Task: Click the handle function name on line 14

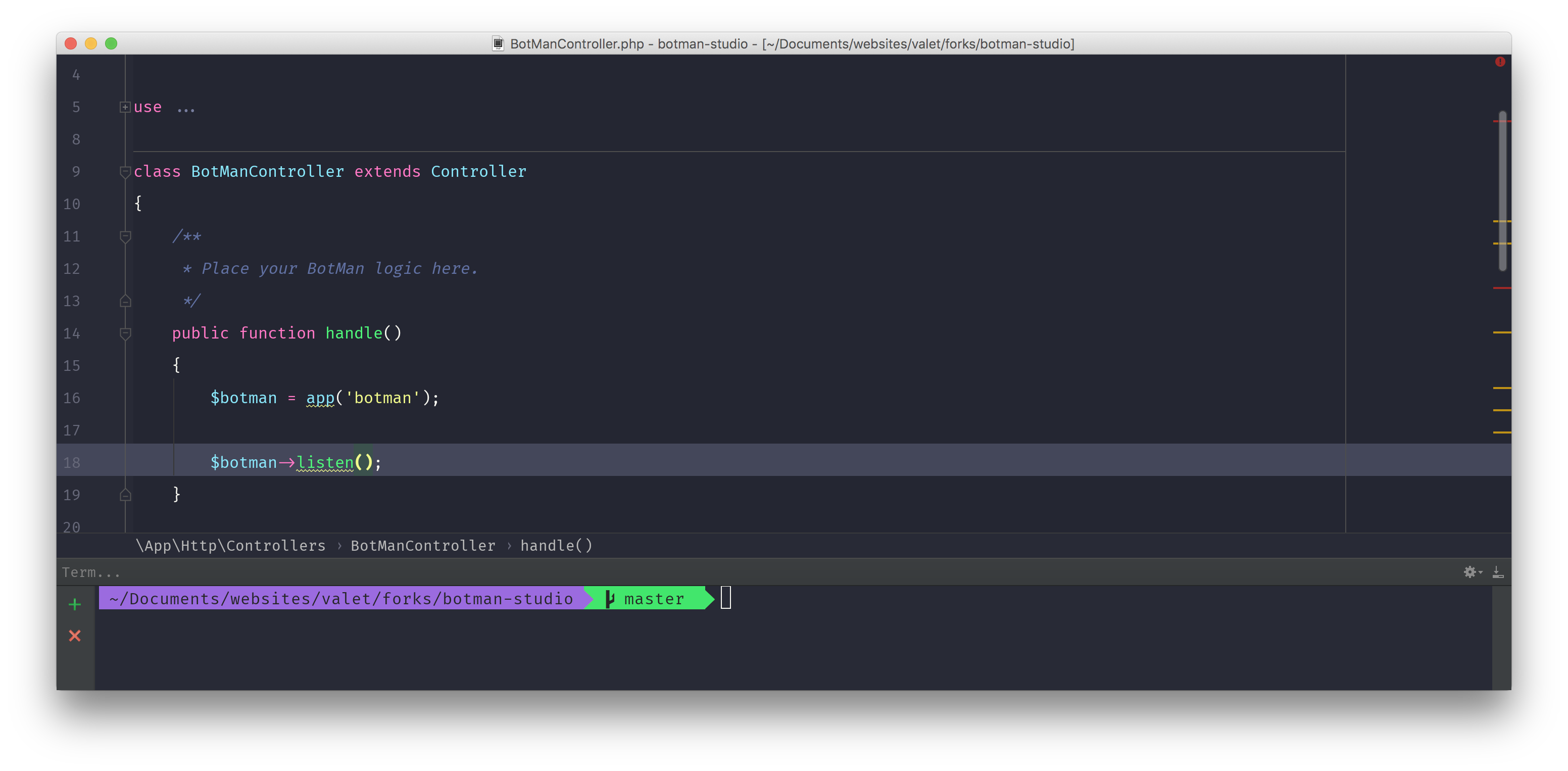Action: (x=354, y=333)
